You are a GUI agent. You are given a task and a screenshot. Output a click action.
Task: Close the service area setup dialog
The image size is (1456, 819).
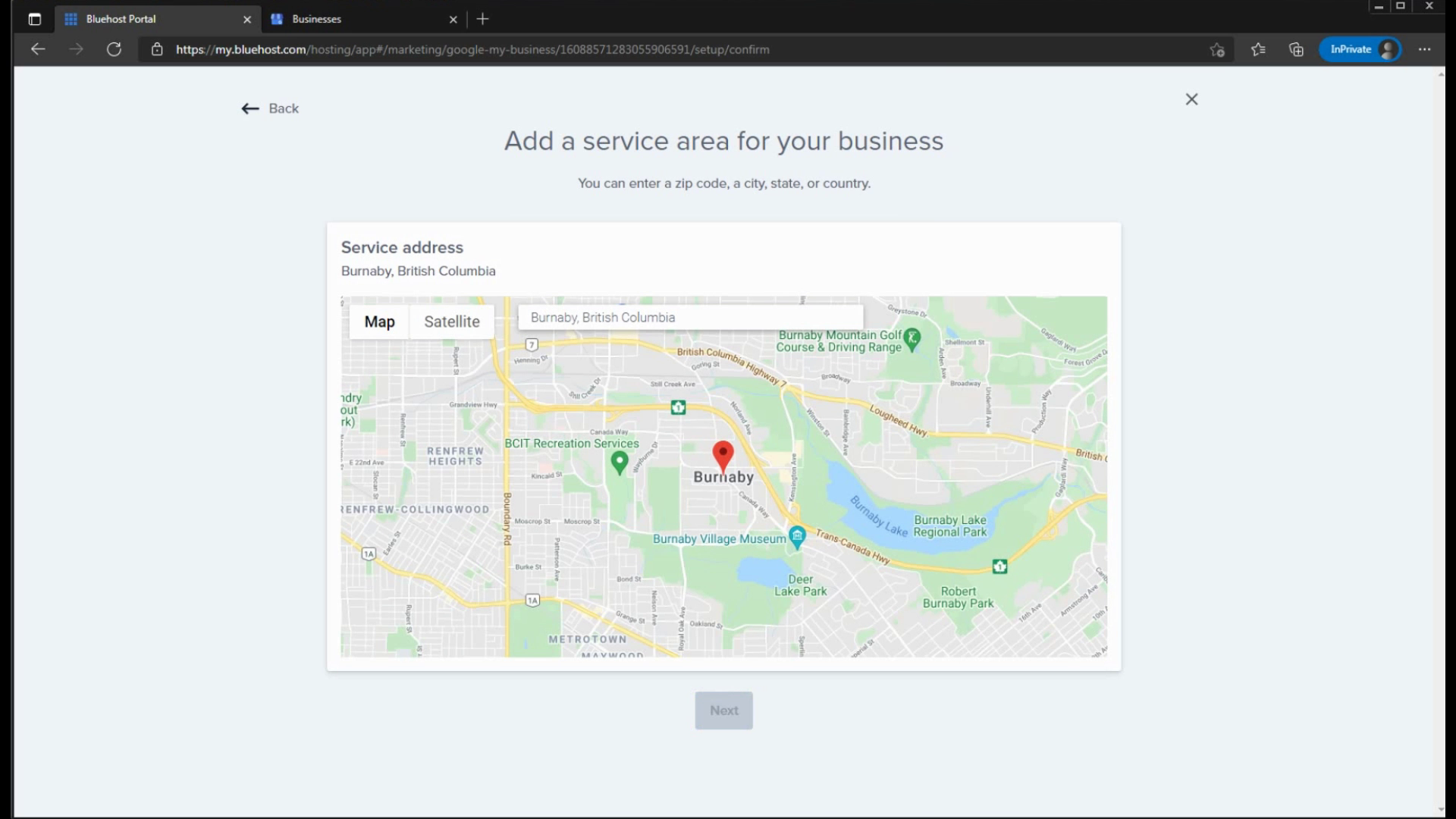coord(1191,99)
